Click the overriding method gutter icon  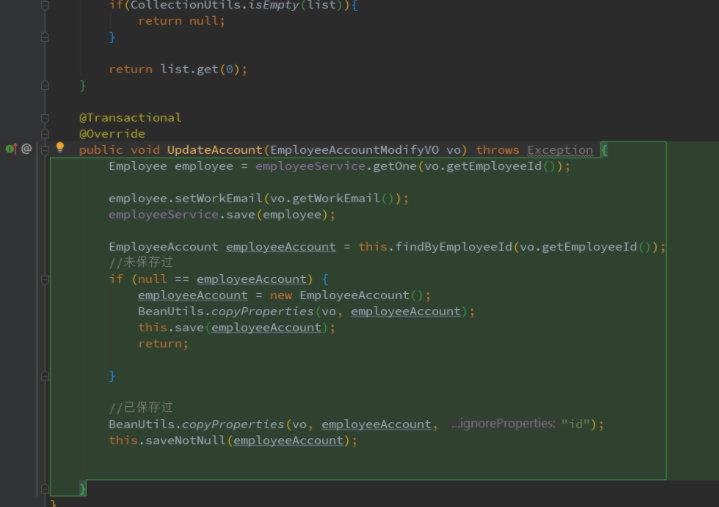(11, 149)
